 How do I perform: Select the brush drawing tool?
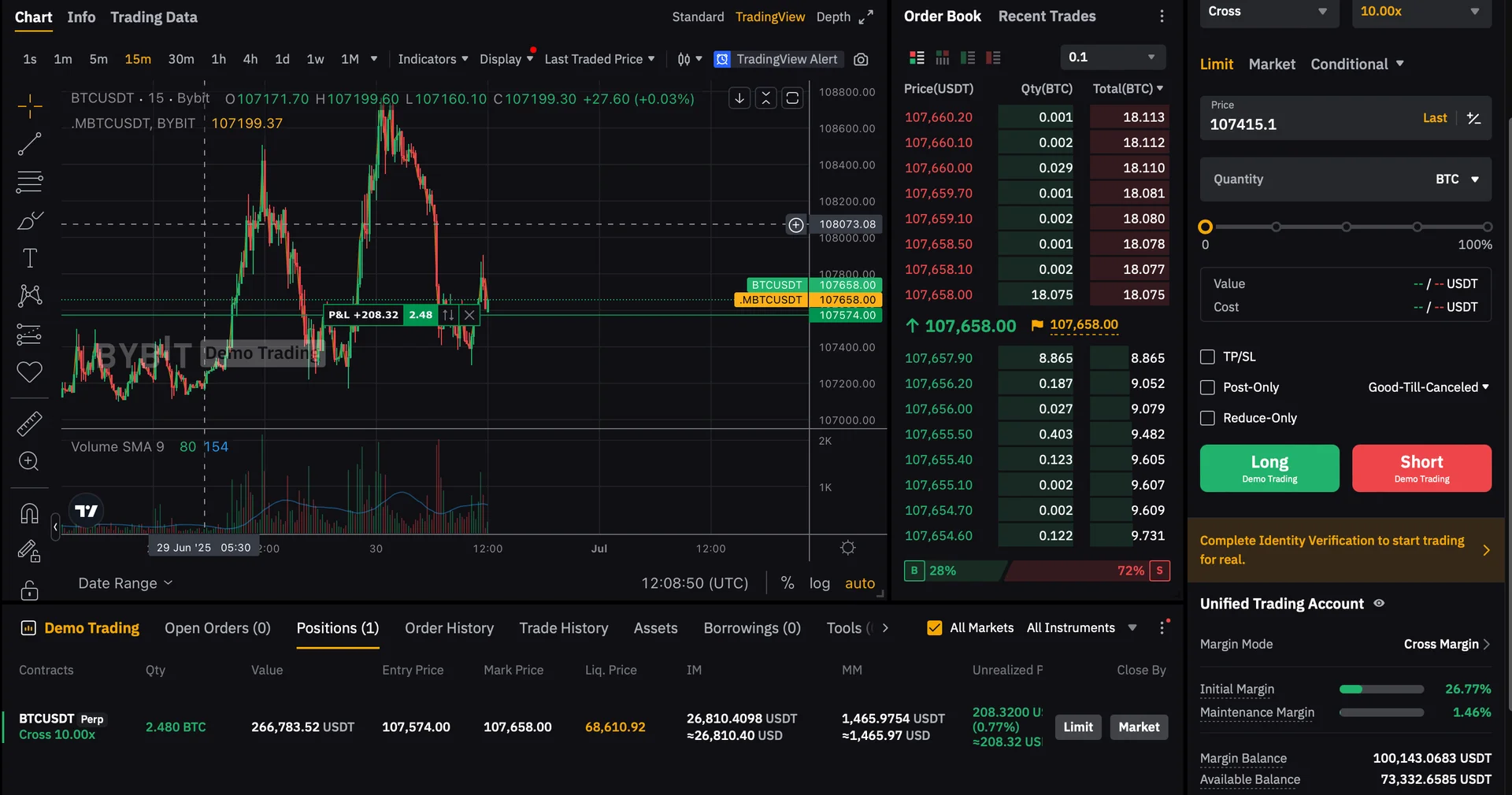tap(29, 220)
